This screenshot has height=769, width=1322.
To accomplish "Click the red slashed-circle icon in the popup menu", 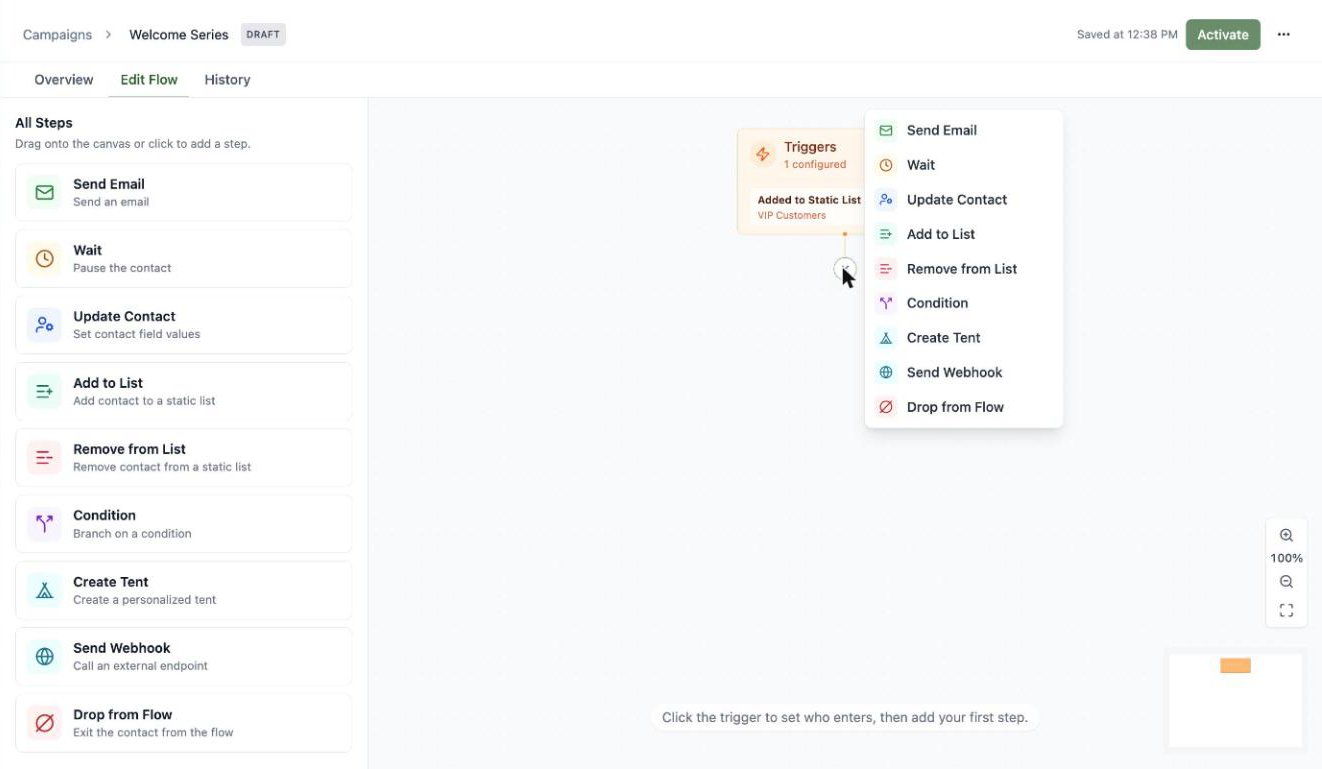I will click(886, 407).
